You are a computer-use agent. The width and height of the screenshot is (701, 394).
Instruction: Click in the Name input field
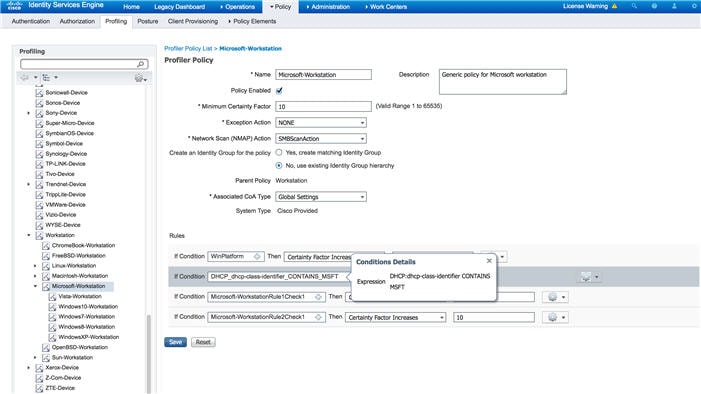pyautogui.click(x=323, y=75)
